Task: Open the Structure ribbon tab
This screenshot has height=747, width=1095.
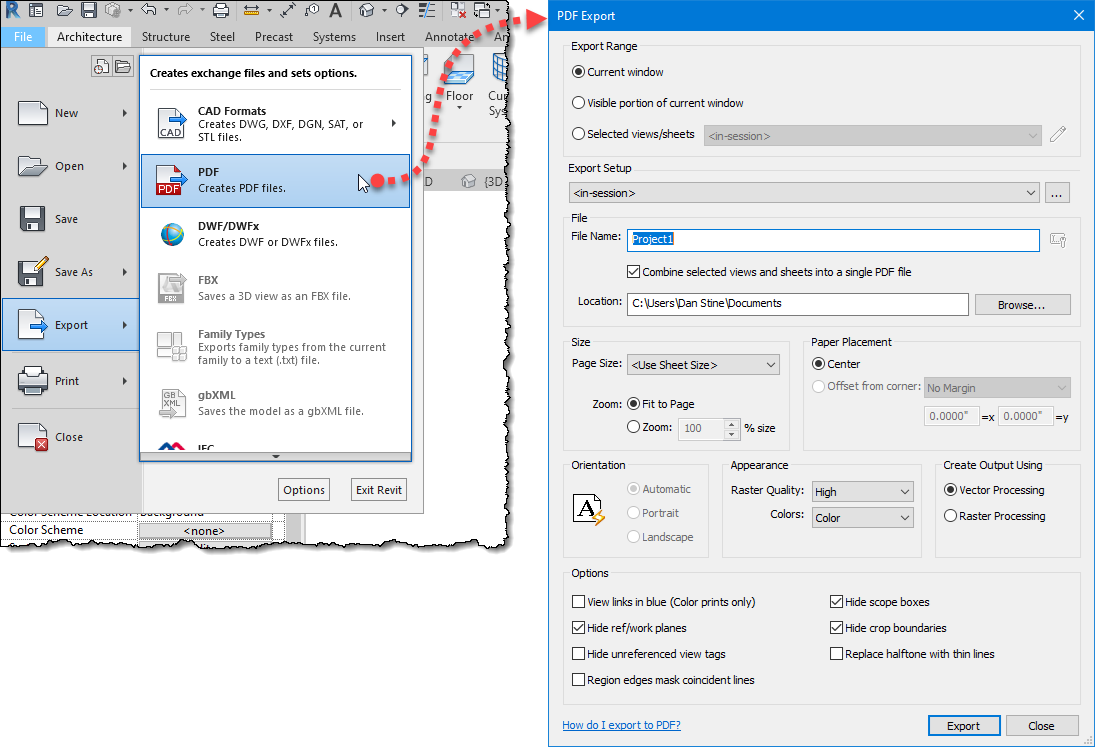Action: [166, 37]
